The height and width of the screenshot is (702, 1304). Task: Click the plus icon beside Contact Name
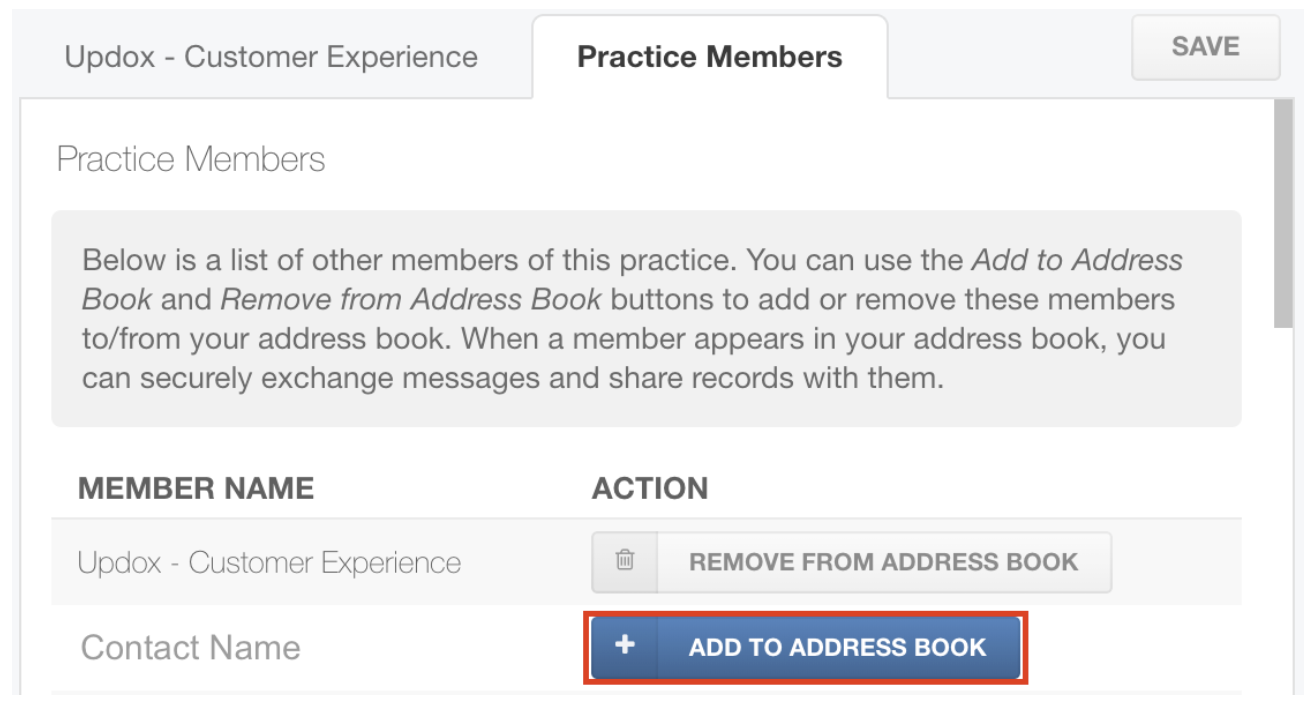[625, 646]
